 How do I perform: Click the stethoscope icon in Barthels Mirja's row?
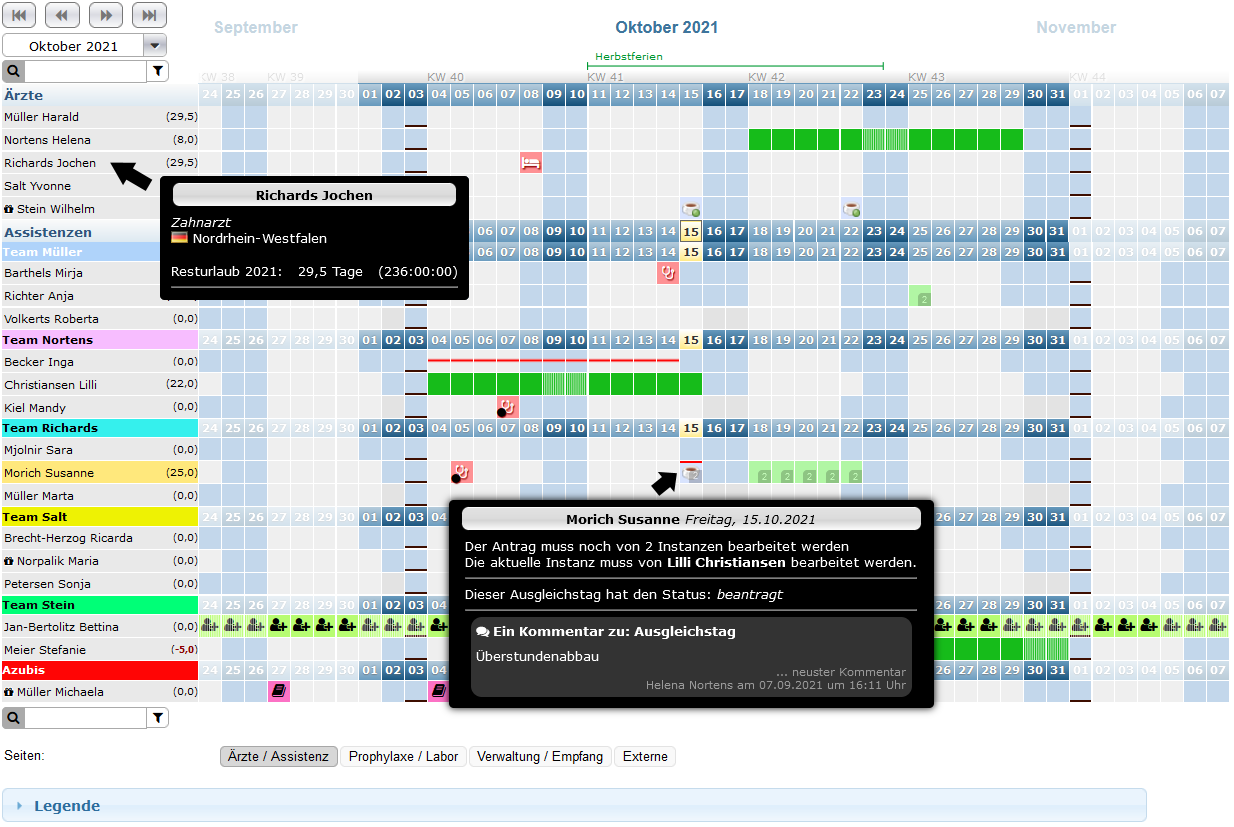coord(668,272)
